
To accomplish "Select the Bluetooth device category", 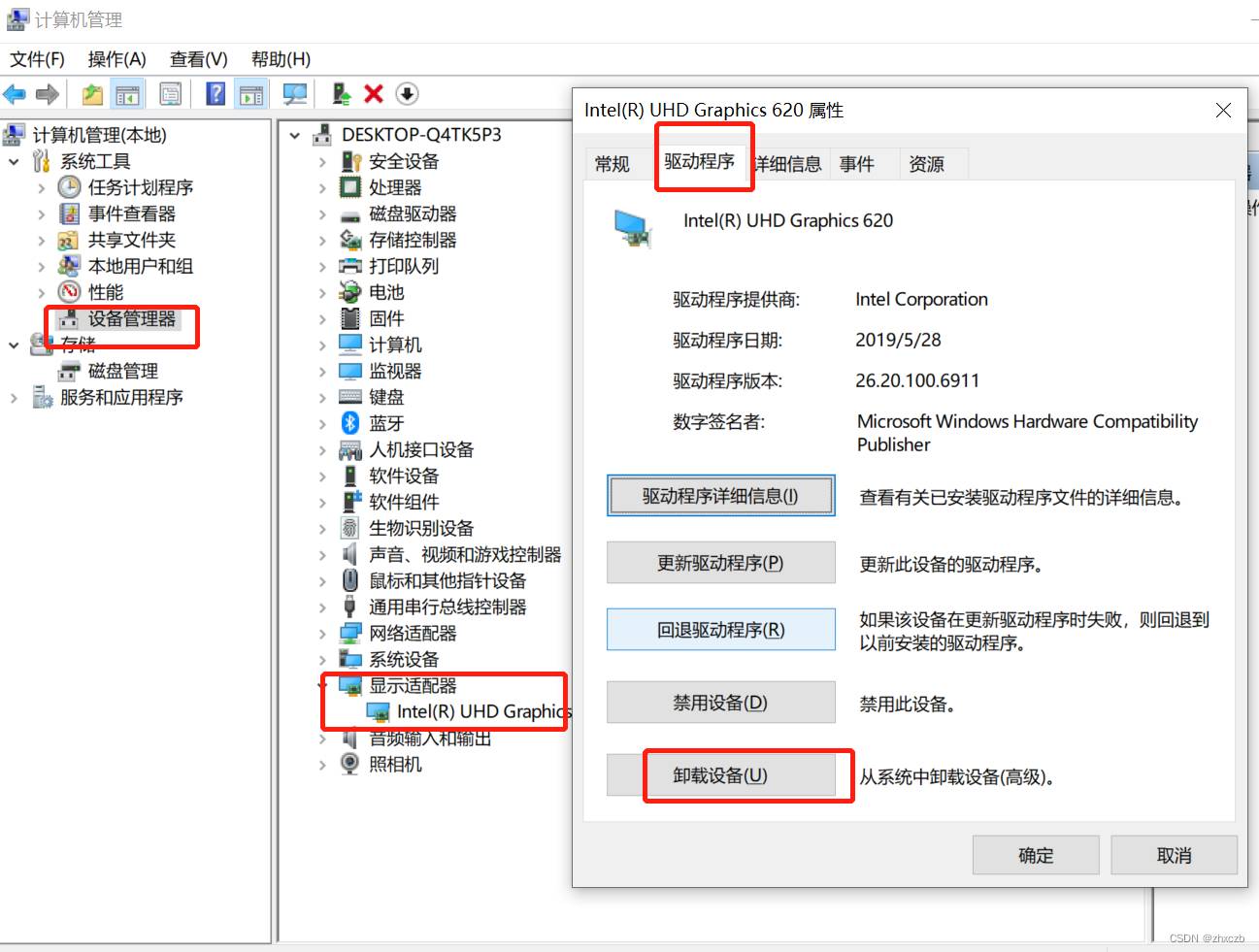I will pos(386,423).
